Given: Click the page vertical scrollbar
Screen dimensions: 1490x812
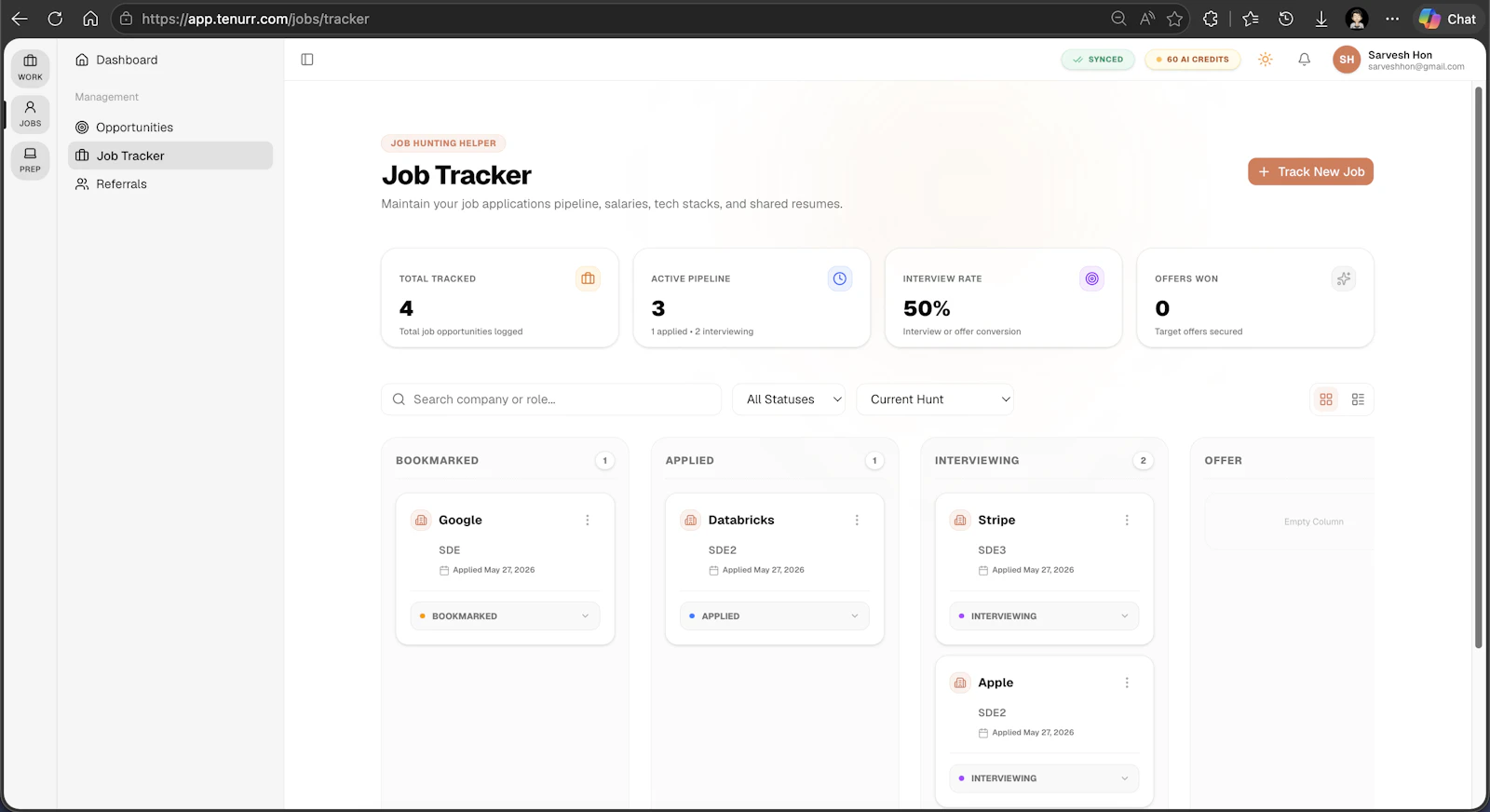Looking at the screenshot, I should 1478,368.
